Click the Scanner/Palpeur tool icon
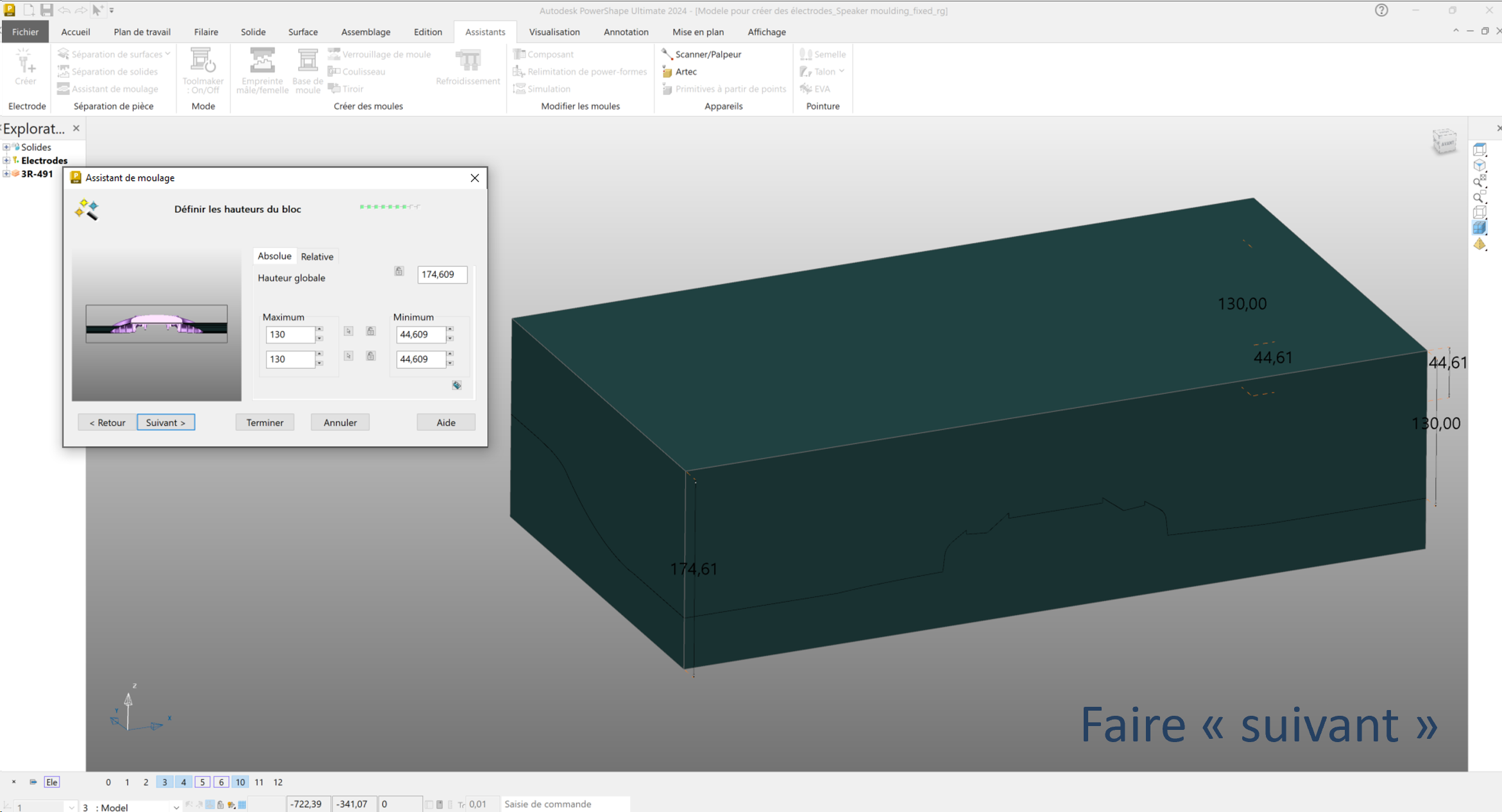Screen dimensions: 1502x812 pyautogui.click(x=667, y=54)
